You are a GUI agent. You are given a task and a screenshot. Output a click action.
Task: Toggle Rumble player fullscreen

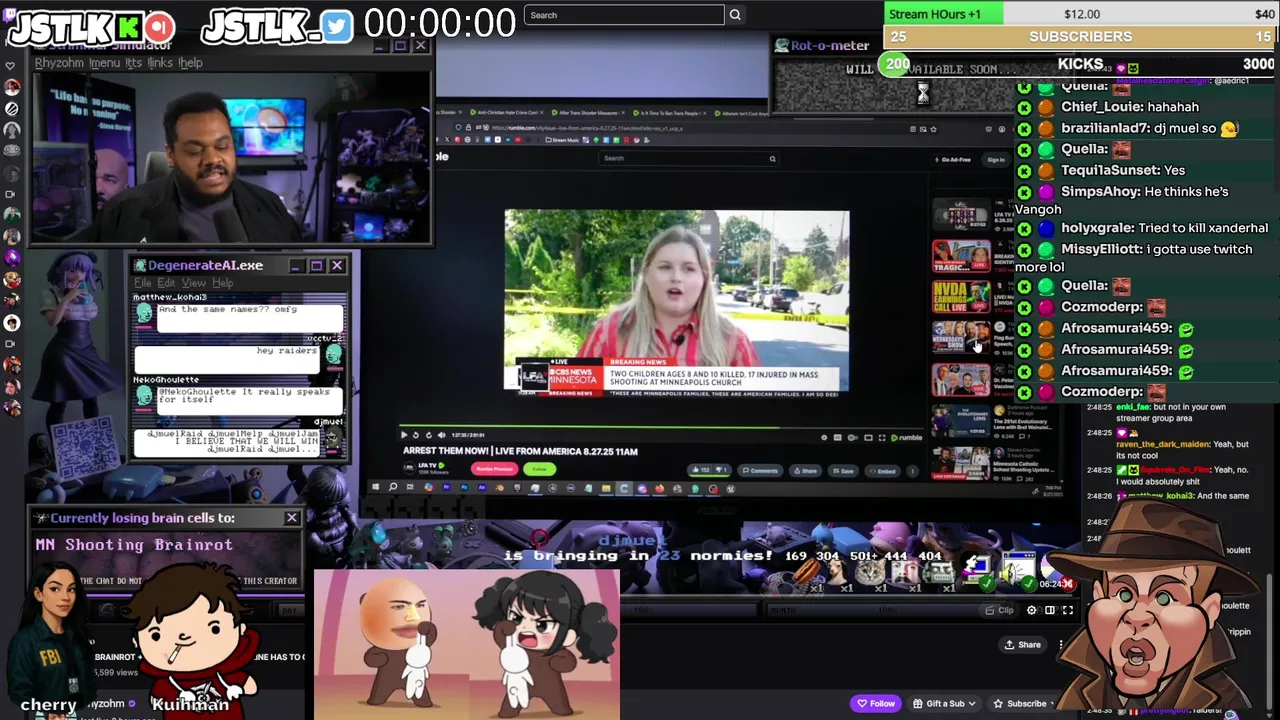click(x=882, y=437)
